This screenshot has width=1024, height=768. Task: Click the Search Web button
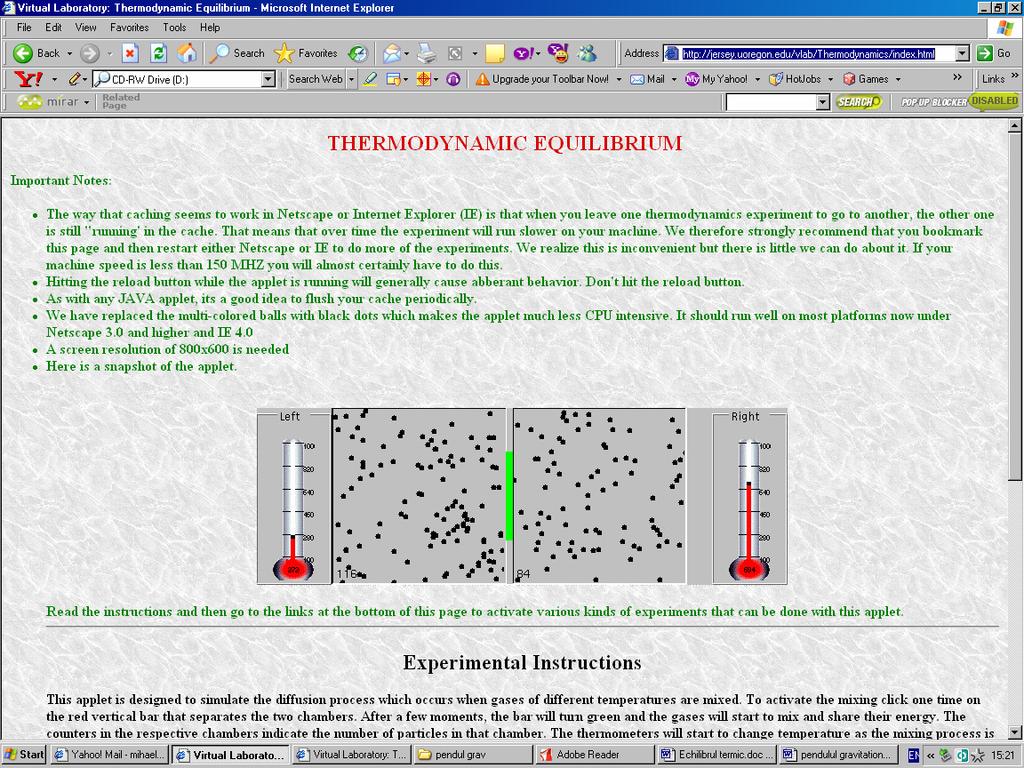coord(316,79)
